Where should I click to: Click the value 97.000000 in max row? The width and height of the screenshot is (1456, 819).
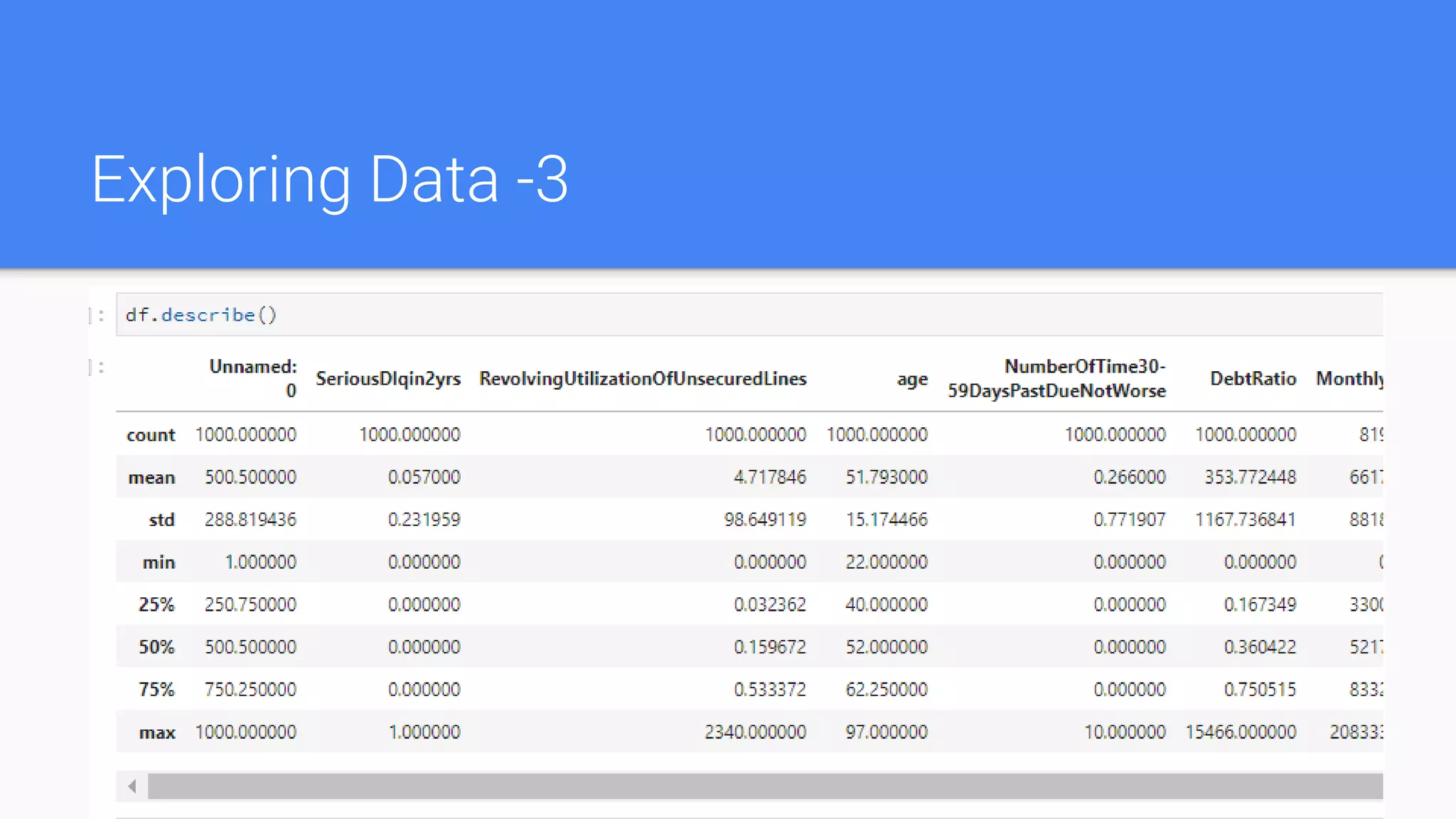pos(887,732)
